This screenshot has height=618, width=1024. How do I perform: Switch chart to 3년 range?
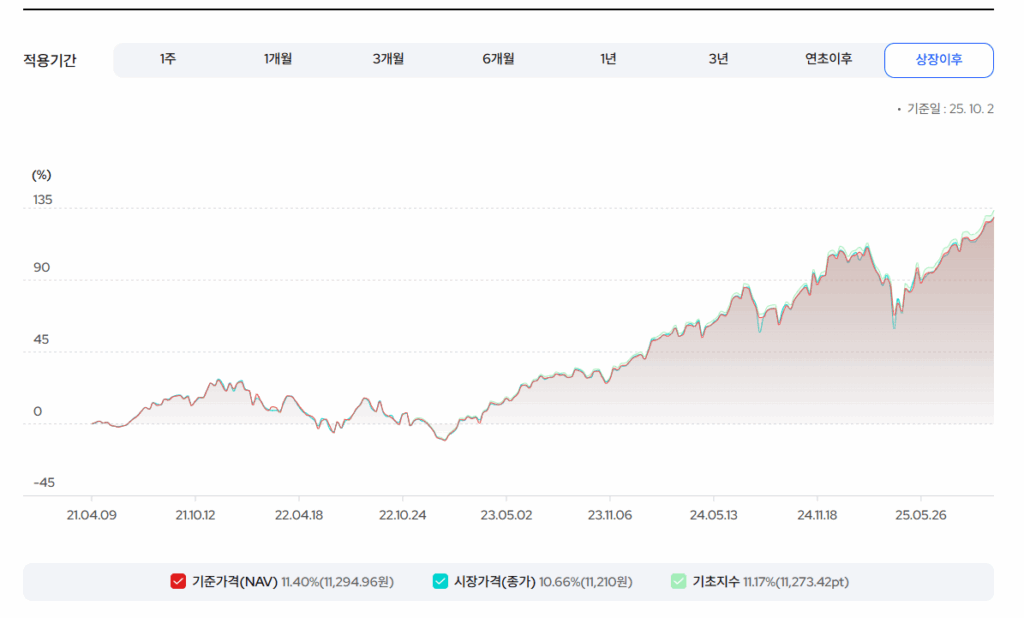718,60
